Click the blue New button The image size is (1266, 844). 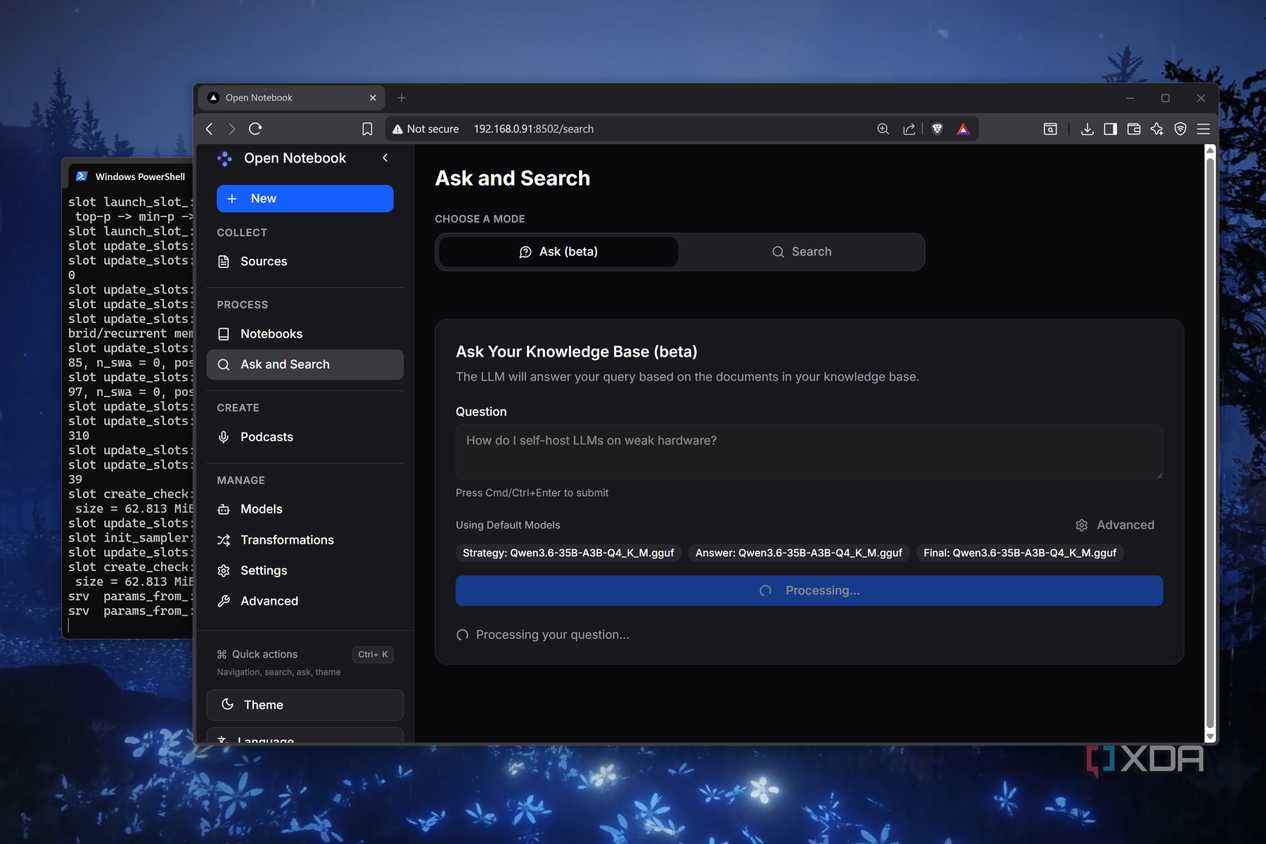point(305,198)
